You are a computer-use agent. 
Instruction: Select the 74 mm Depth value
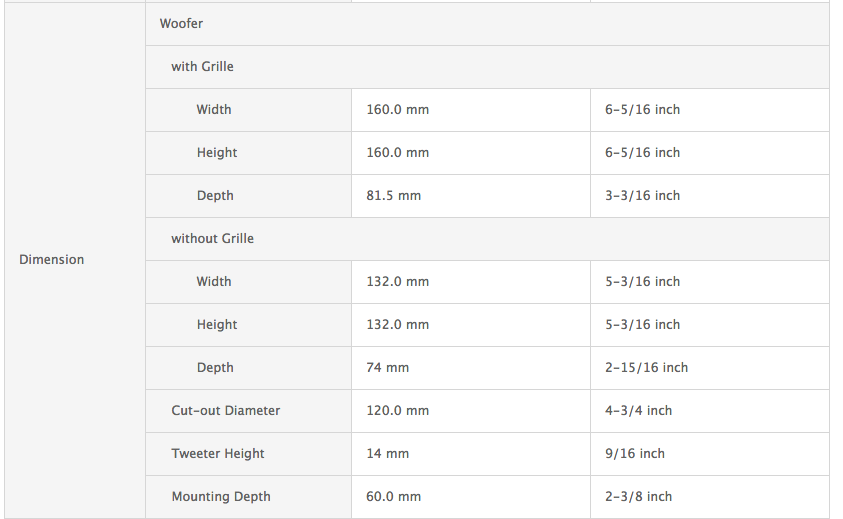387,368
